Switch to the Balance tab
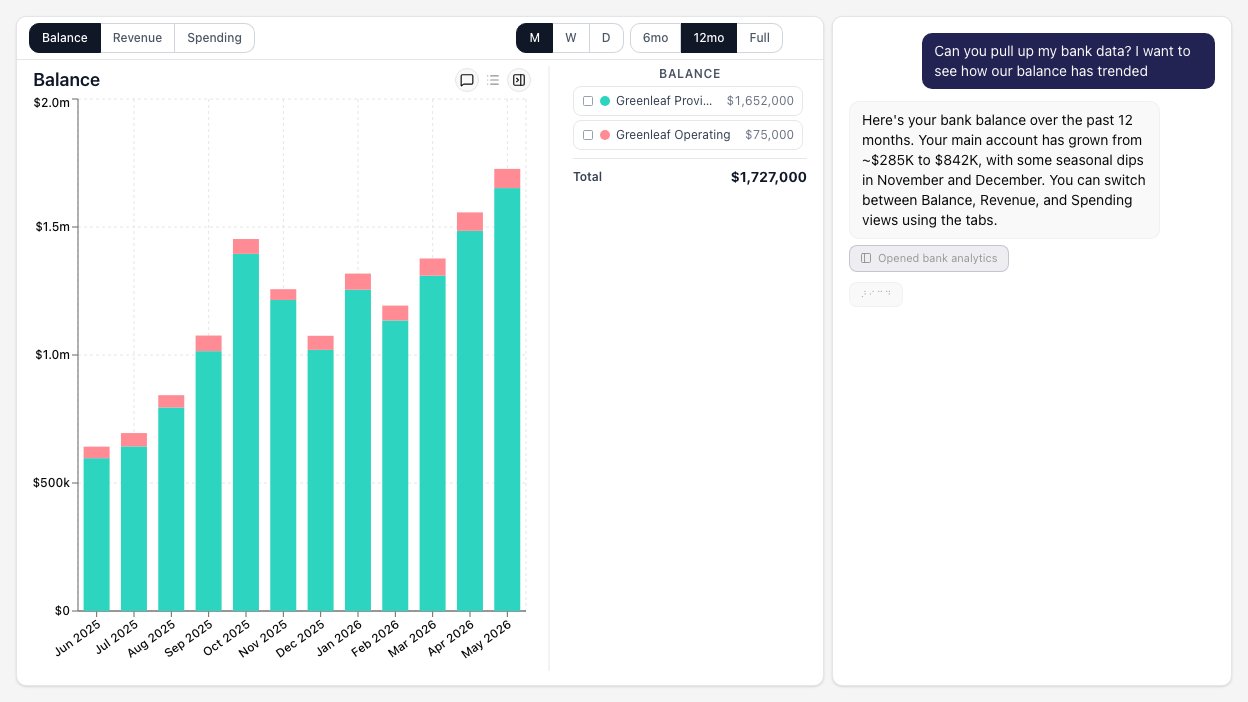Viewport: 1248px width, 702px height. point(65,38)
